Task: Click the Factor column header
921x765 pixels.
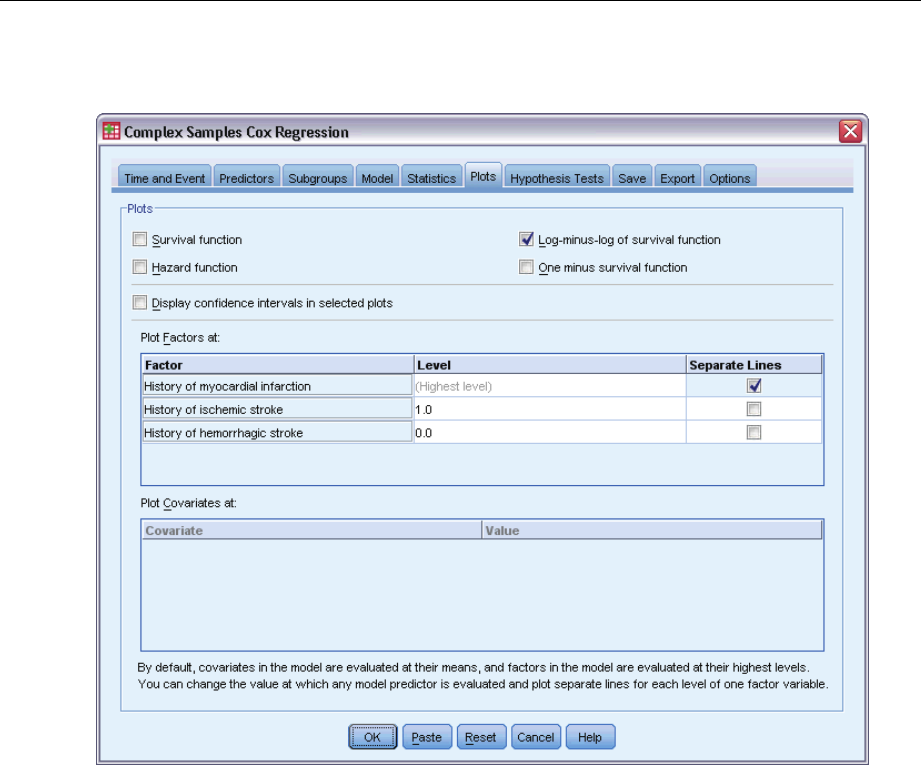Action: pyautogui.click(x=278, y=365)
